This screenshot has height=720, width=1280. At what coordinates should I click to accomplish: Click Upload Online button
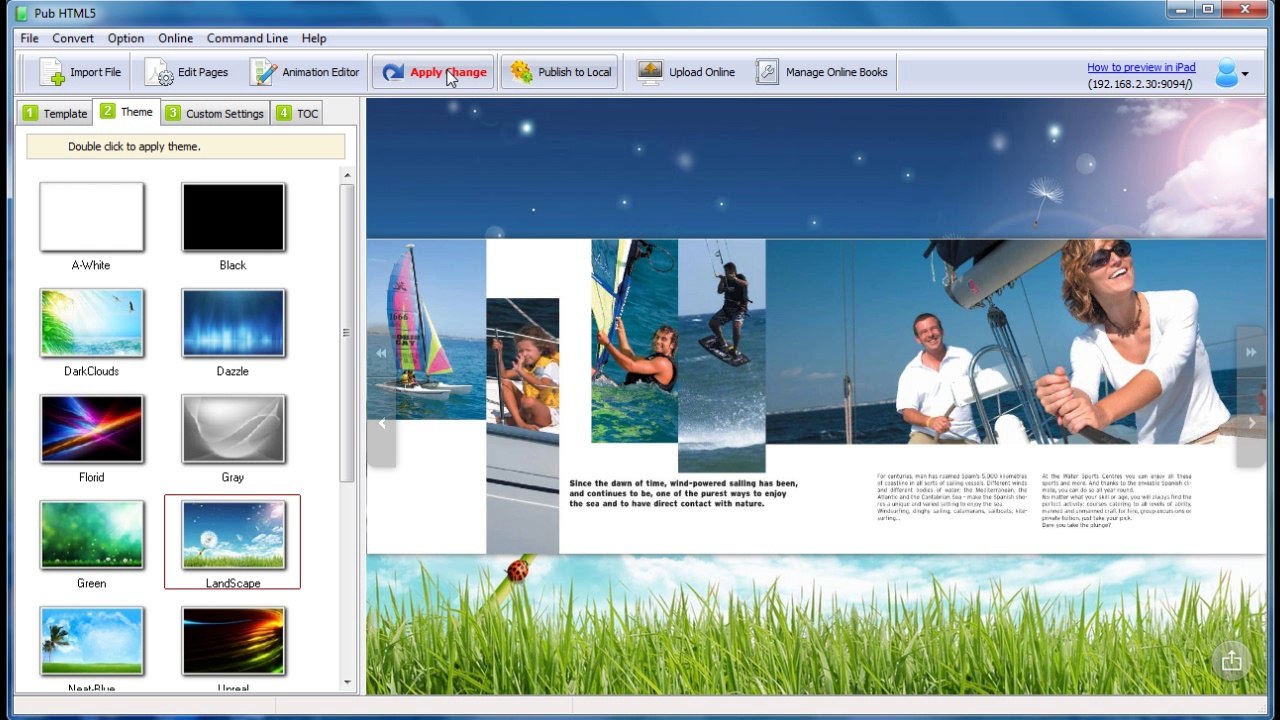click(x=686, y=72)
